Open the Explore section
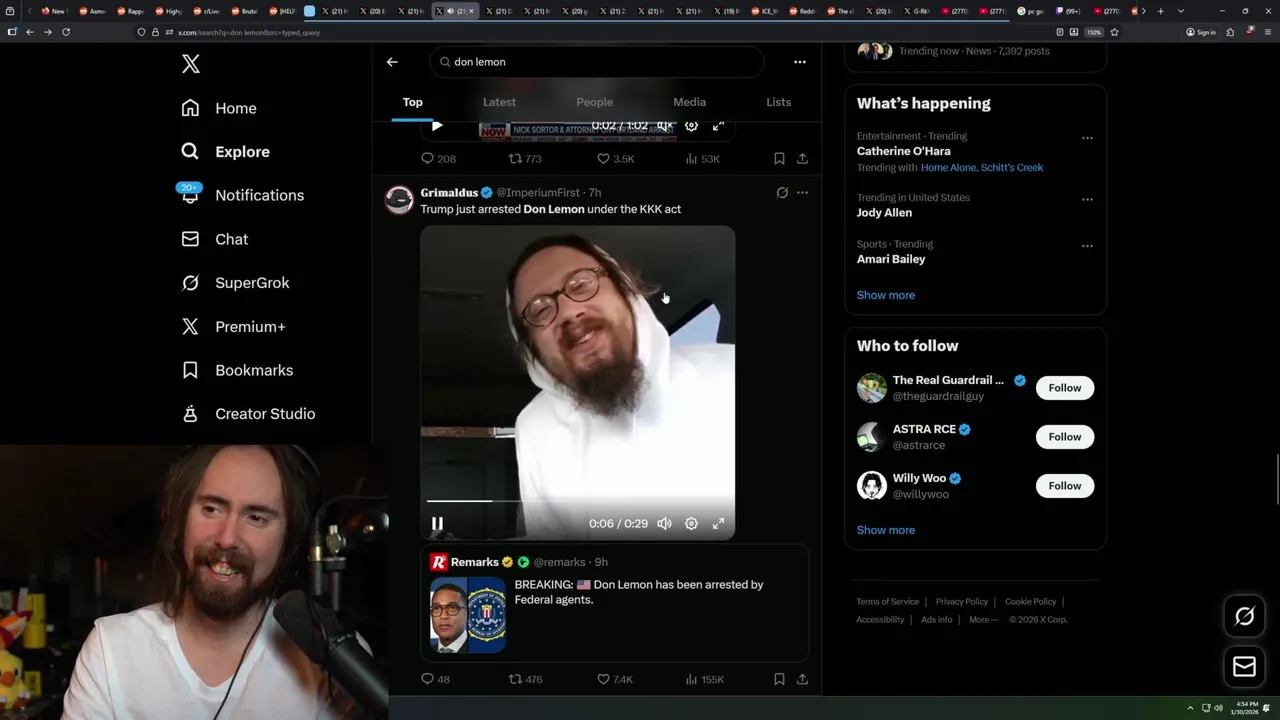Screen dimensions: 1280x720 [225, 152]
